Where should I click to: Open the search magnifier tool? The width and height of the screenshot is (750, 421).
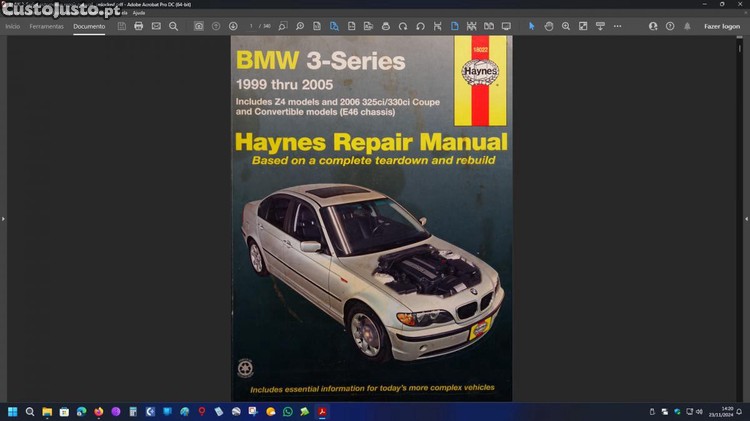(x=174, y=26)
